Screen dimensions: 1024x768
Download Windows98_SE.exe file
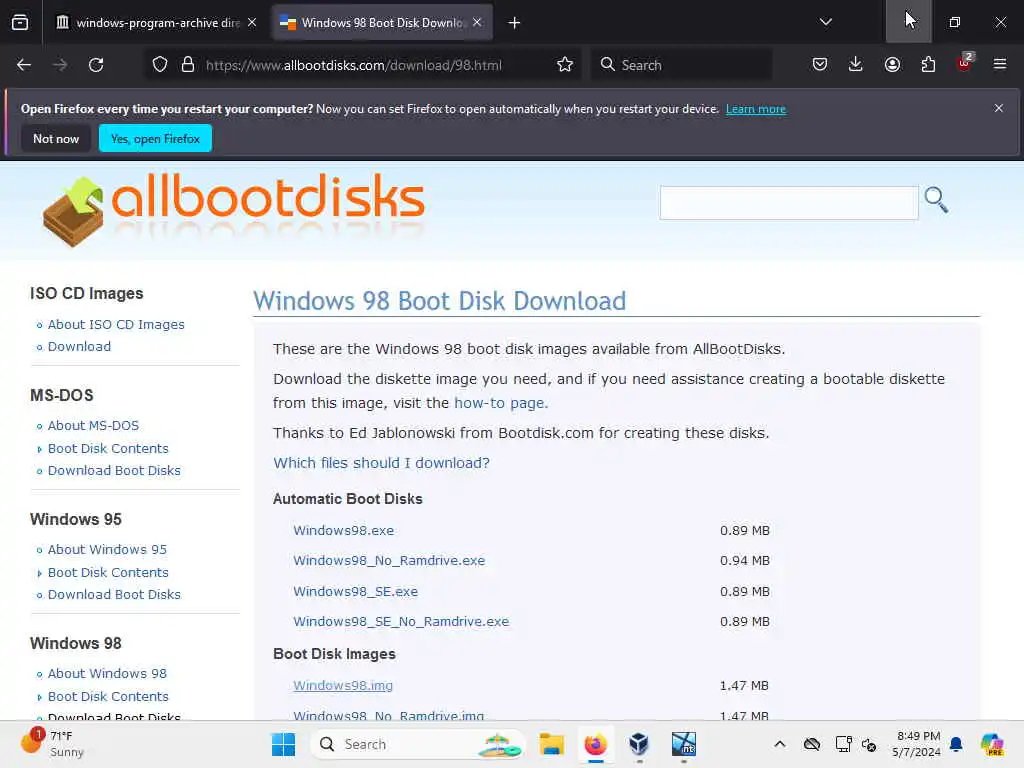tap(355, 592)
